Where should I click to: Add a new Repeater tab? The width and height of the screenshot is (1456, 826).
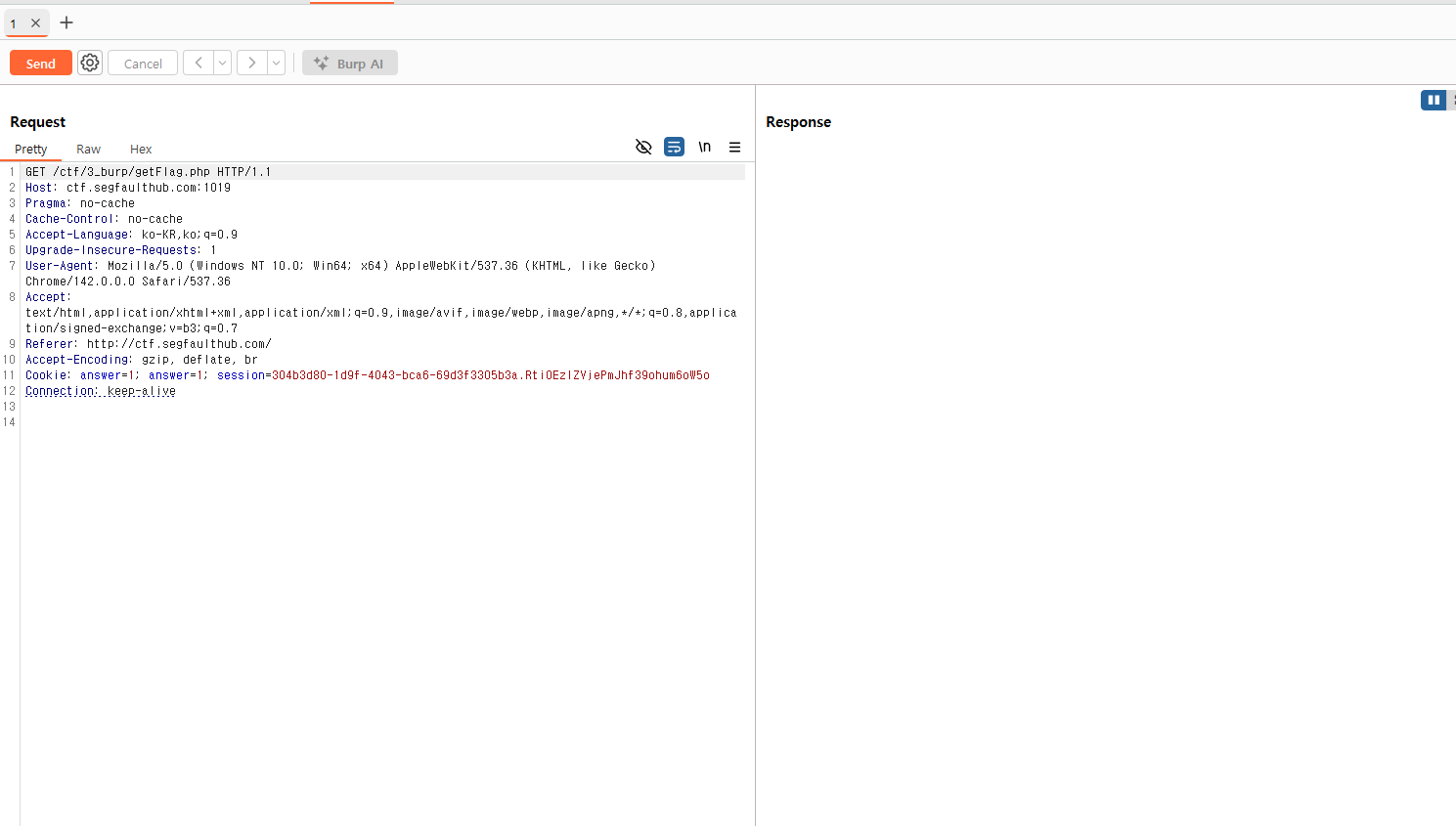coord(66,22)
